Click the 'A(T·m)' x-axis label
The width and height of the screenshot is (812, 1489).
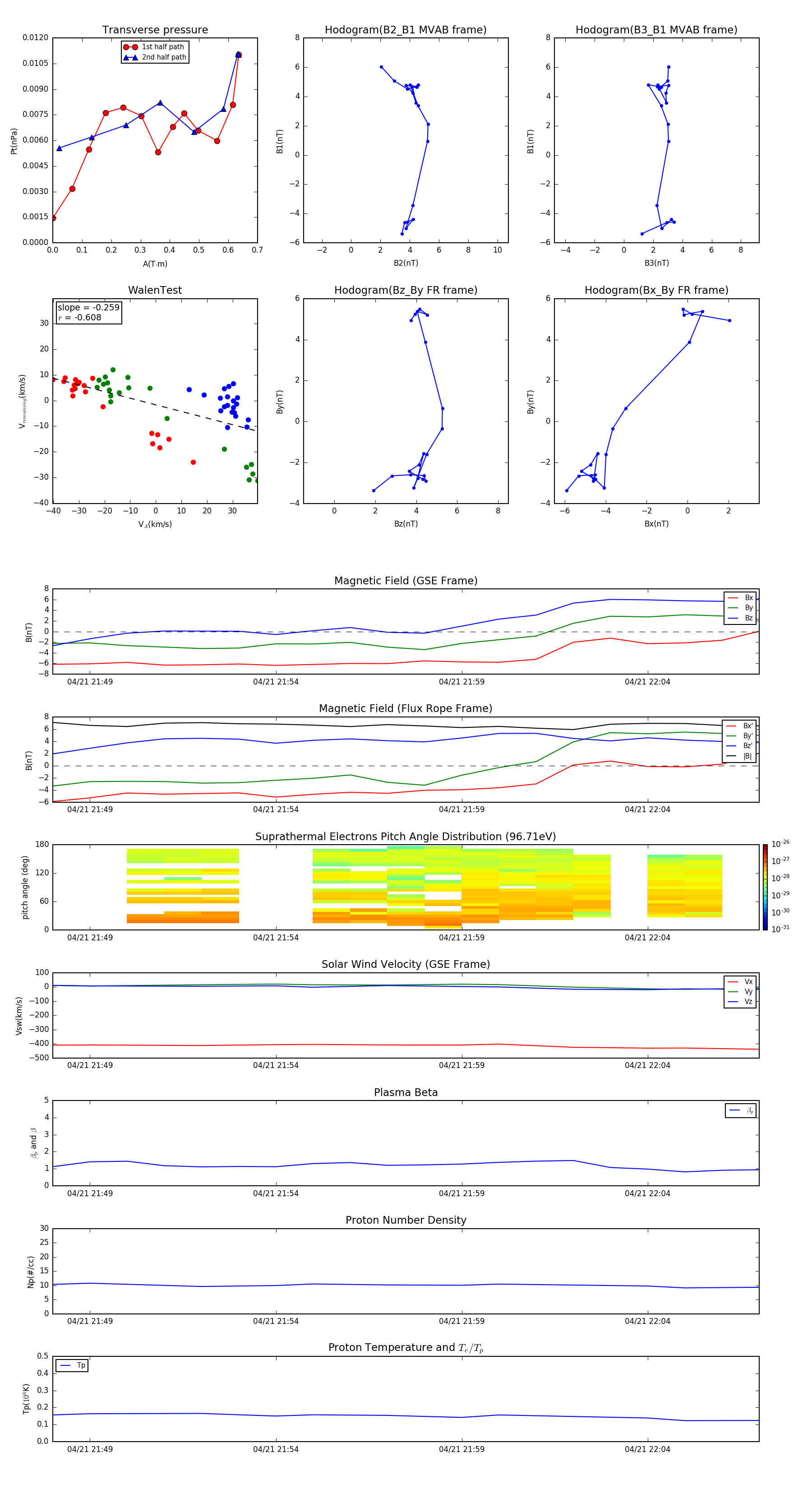pyautogui.click(x=155, y=264)
